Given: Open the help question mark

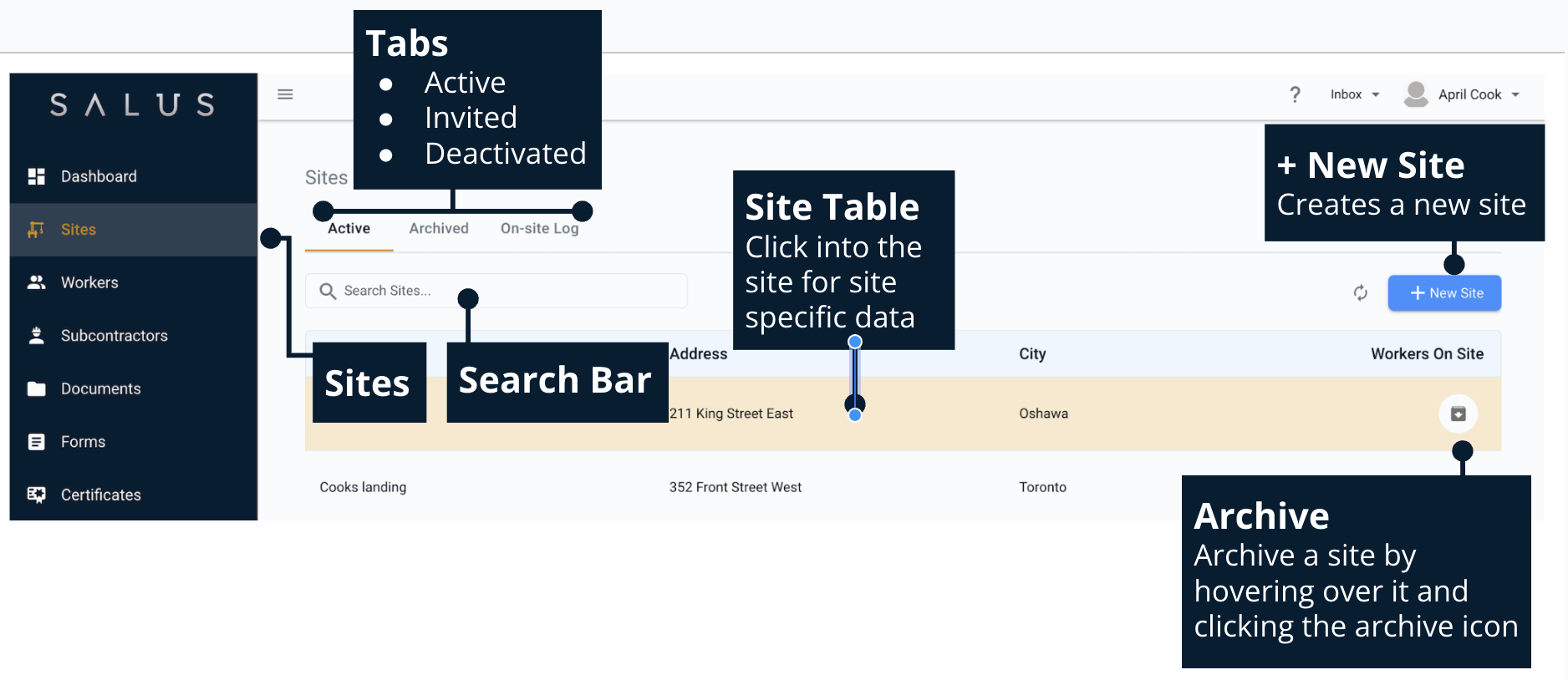Looking at the screenshot, I should pos(1295,94).
